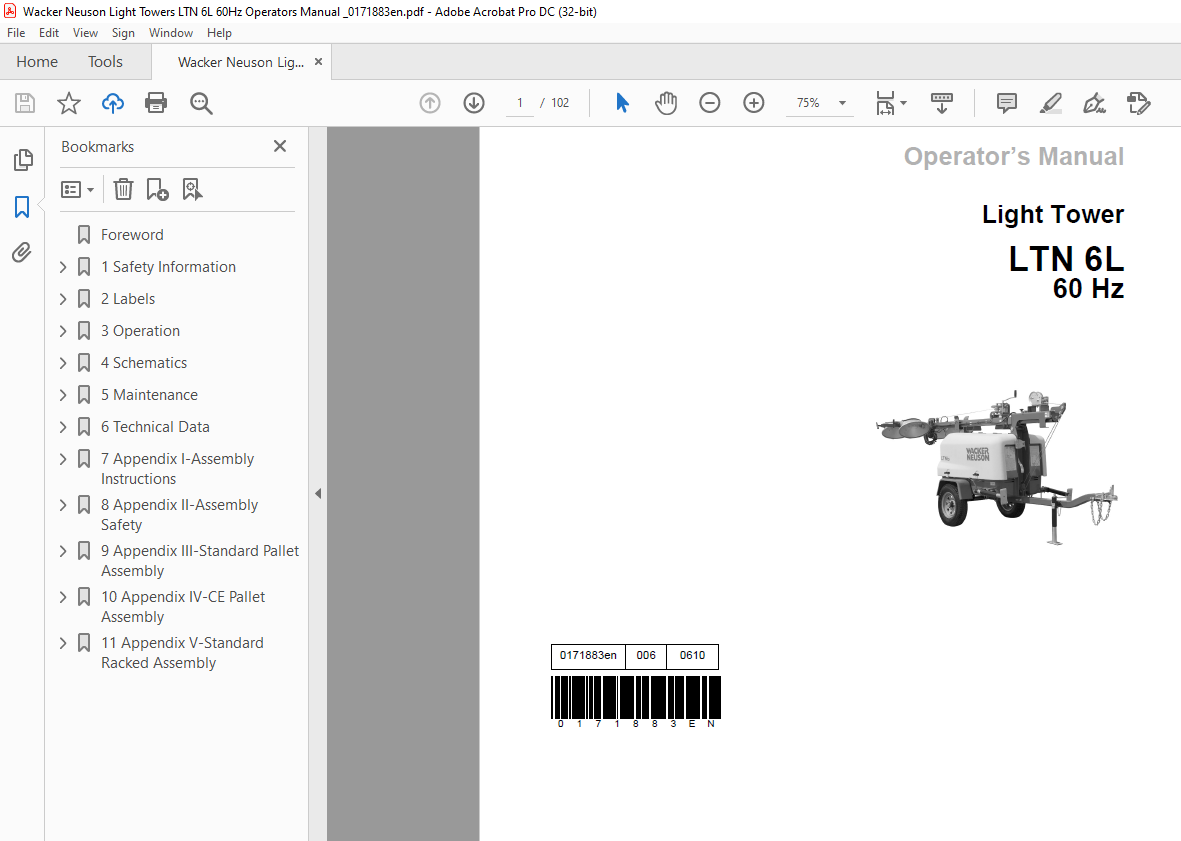Viewport: 1181px width, 841px height.
Task: Click the Operator's Manual heading text
Action: click(x=1014, y=157)
